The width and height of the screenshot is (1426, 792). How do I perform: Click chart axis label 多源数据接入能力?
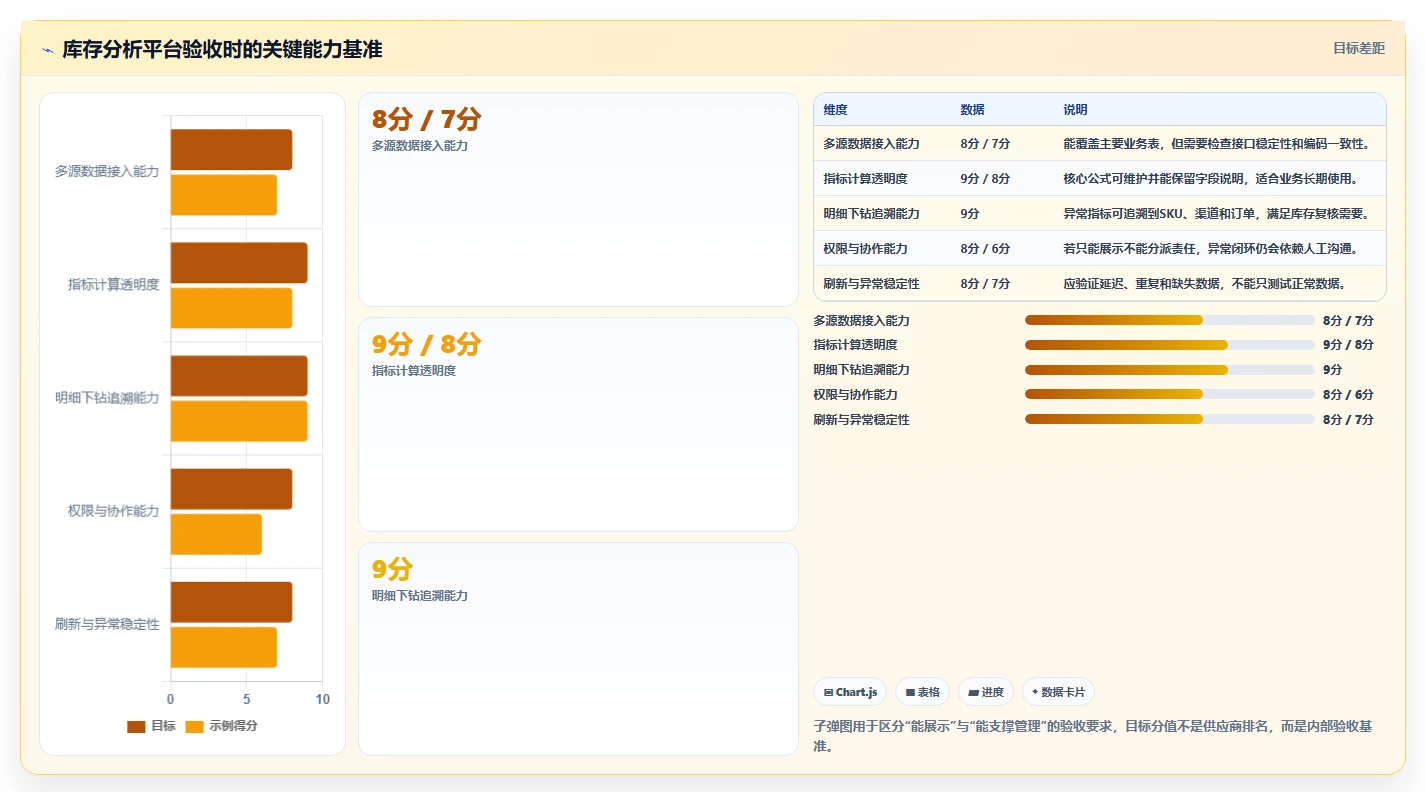107,172
